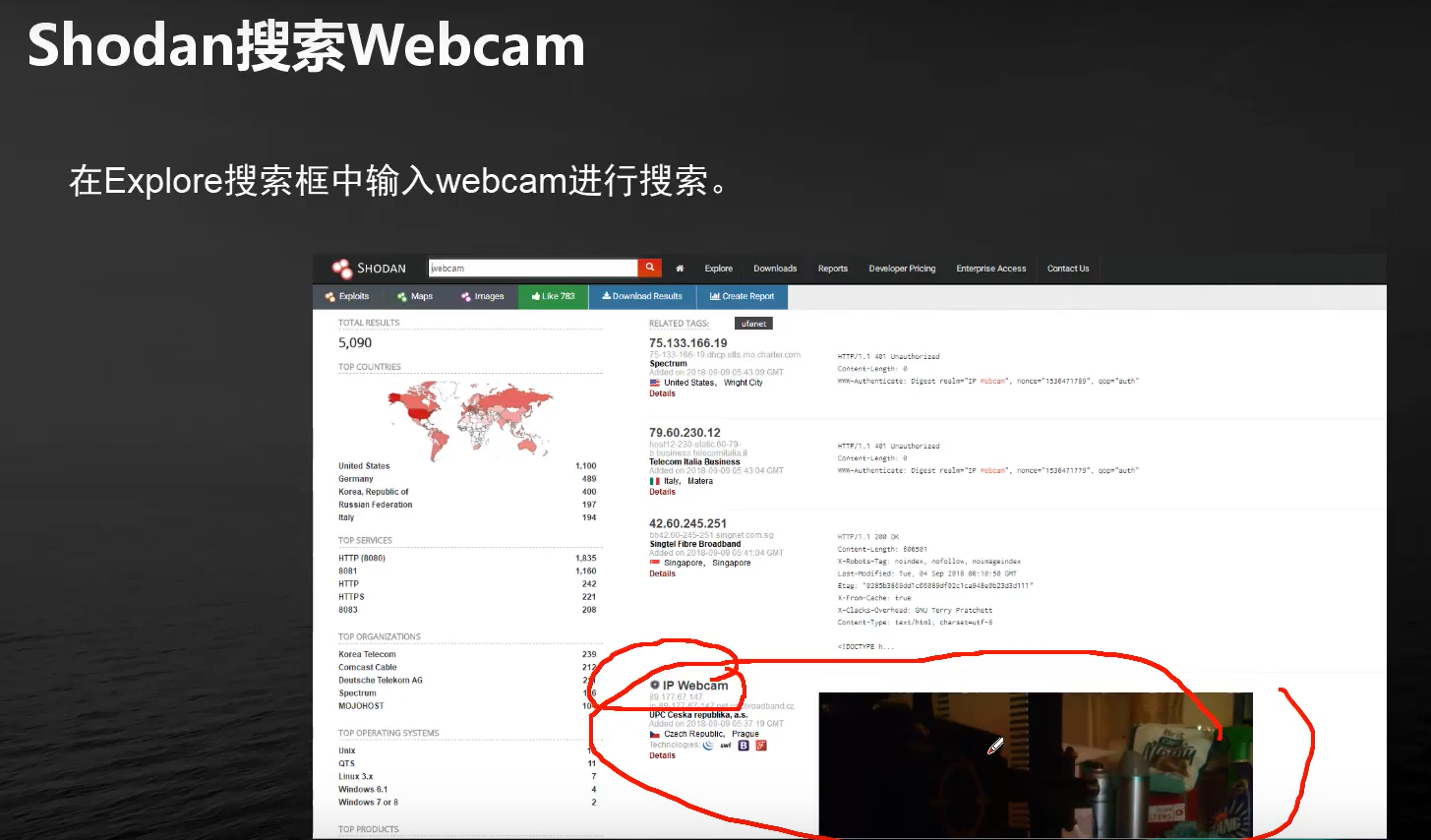Viewport: 1431px width, 840px height.
Task: Click the Matera location text
Action: (700, 481)
